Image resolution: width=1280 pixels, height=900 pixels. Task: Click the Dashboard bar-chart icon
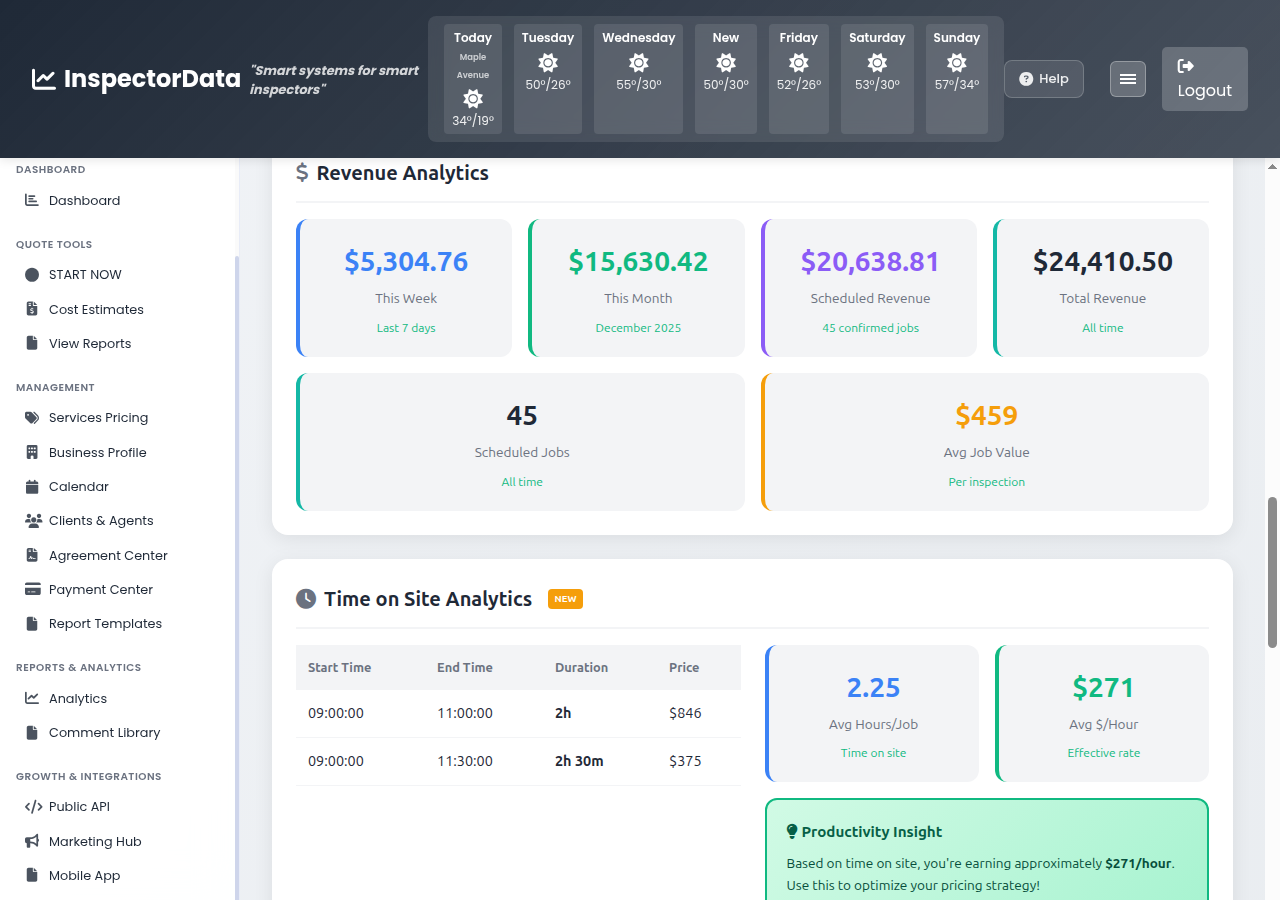31,200
